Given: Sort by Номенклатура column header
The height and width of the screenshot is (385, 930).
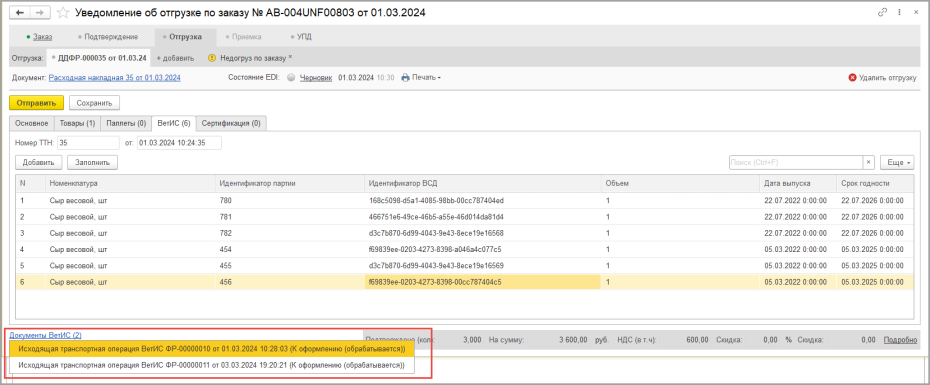Looking at the screenshot, I should pos(130,183).
